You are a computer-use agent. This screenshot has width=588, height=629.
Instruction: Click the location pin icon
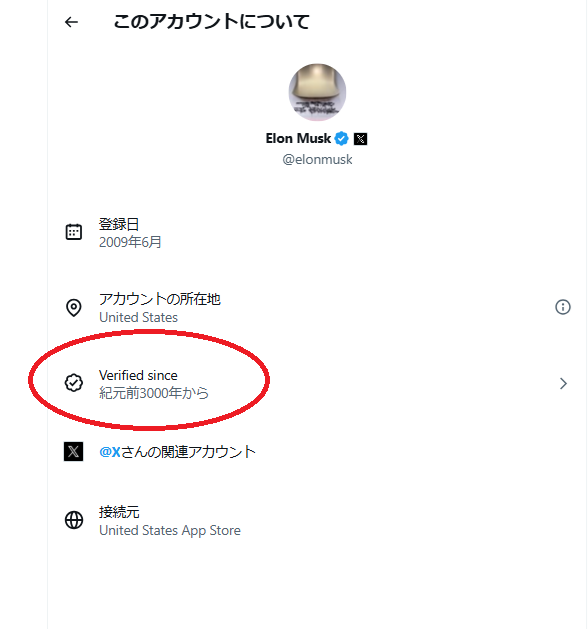(x=74, y=308)
